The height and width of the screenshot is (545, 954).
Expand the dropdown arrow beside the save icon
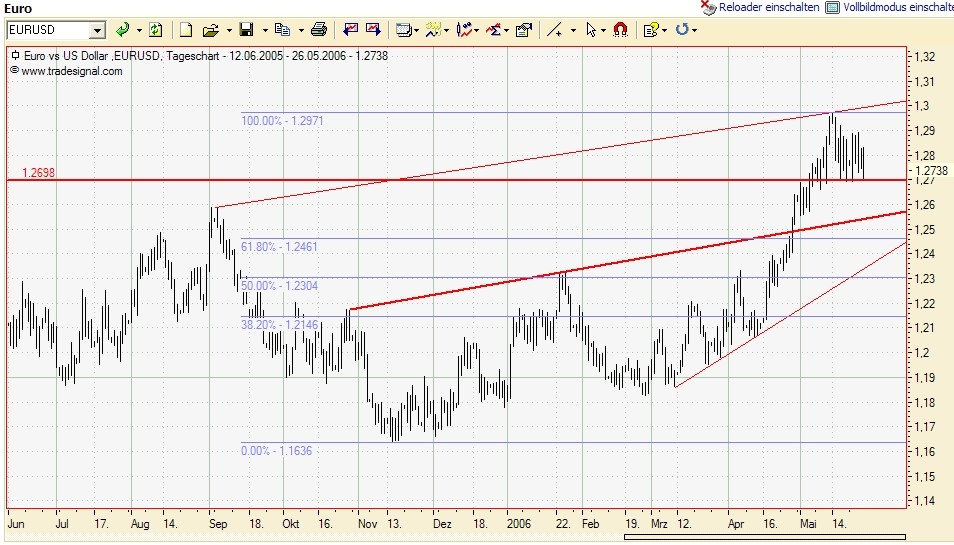coord(264,30)
